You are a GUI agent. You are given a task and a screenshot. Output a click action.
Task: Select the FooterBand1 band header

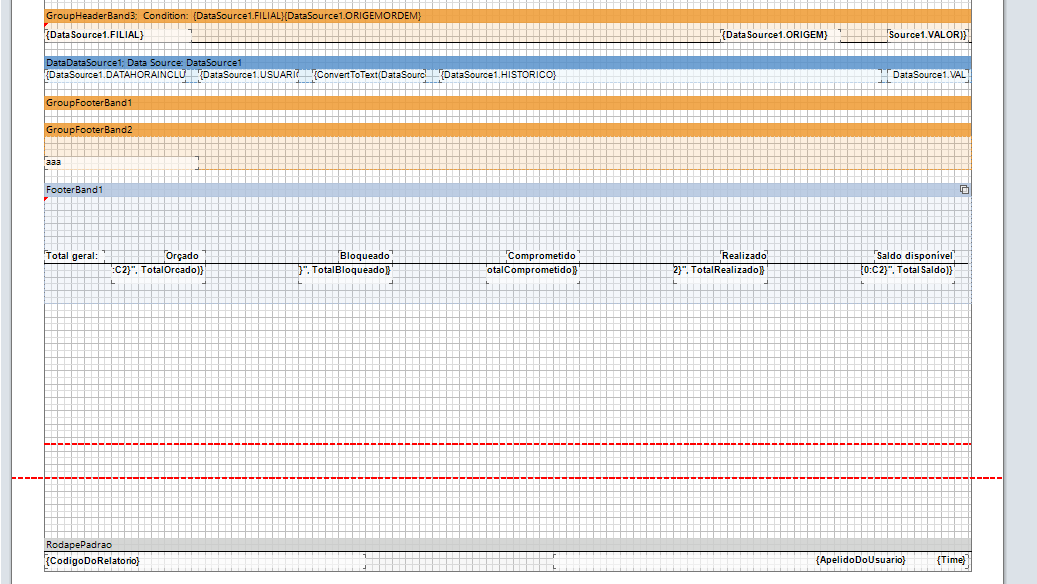[x=508, y=190]
